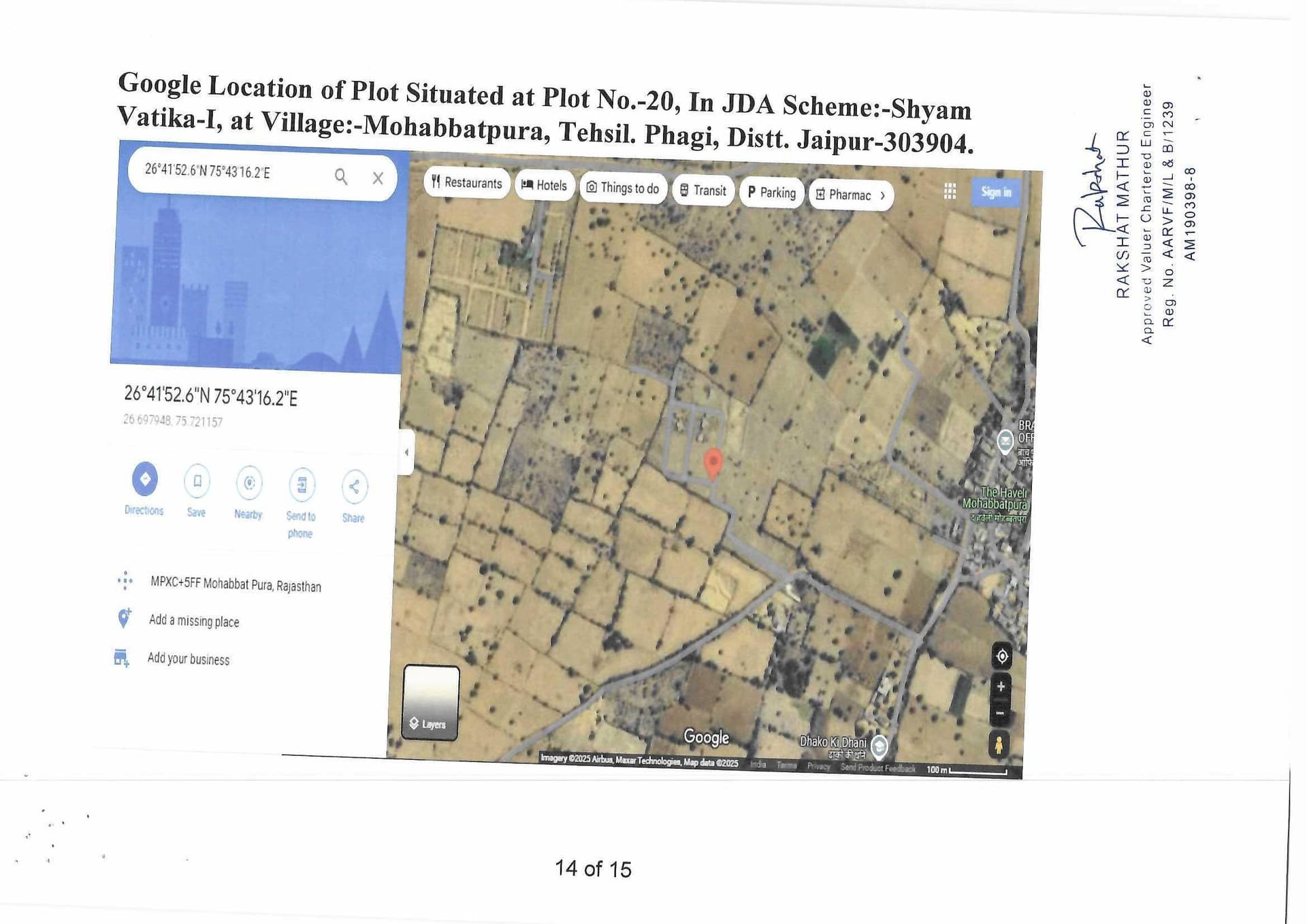The image size is (1307, 924).
Task: Click Add a missing place
Action: [194, 621]
